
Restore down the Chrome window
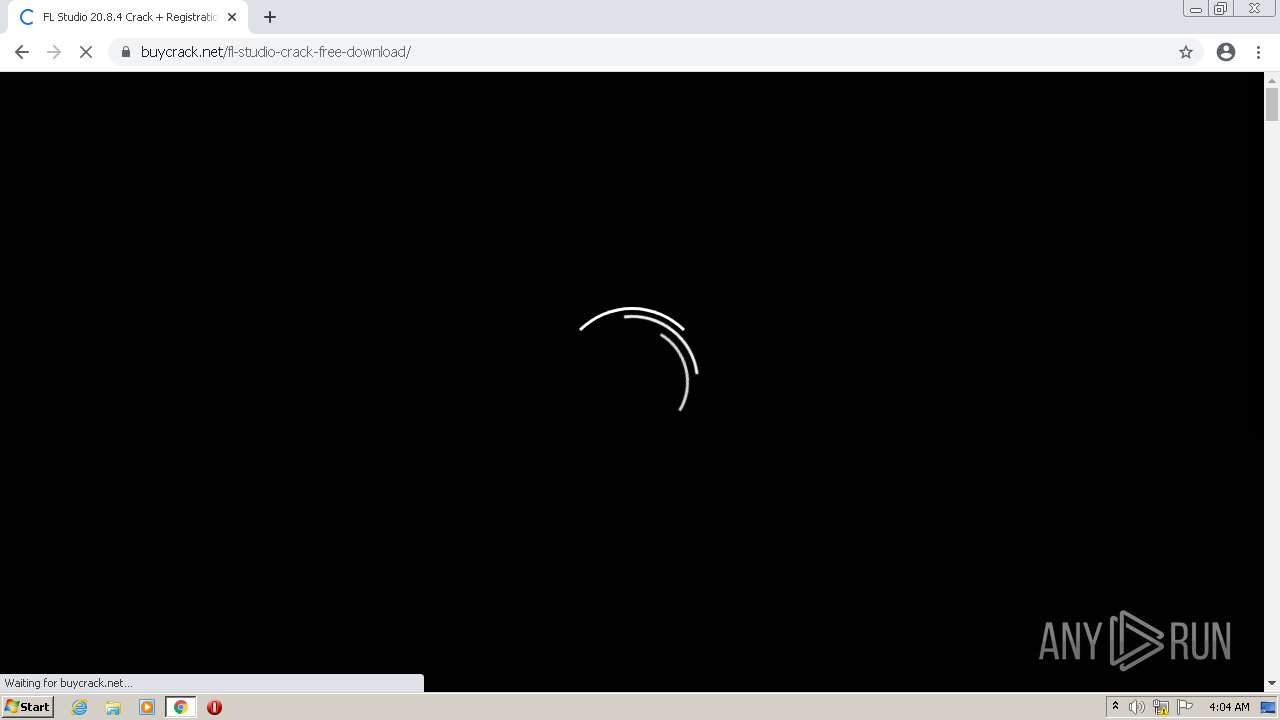tap(1221, 9)
